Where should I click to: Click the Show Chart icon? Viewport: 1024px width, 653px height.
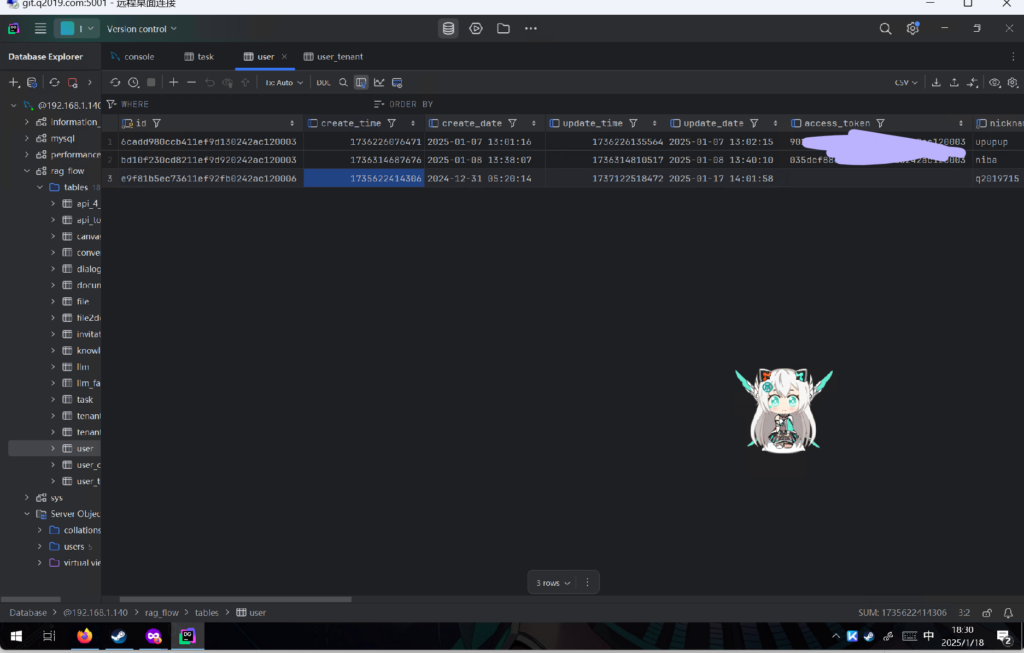pyautogui.click(x=379, y=83)
